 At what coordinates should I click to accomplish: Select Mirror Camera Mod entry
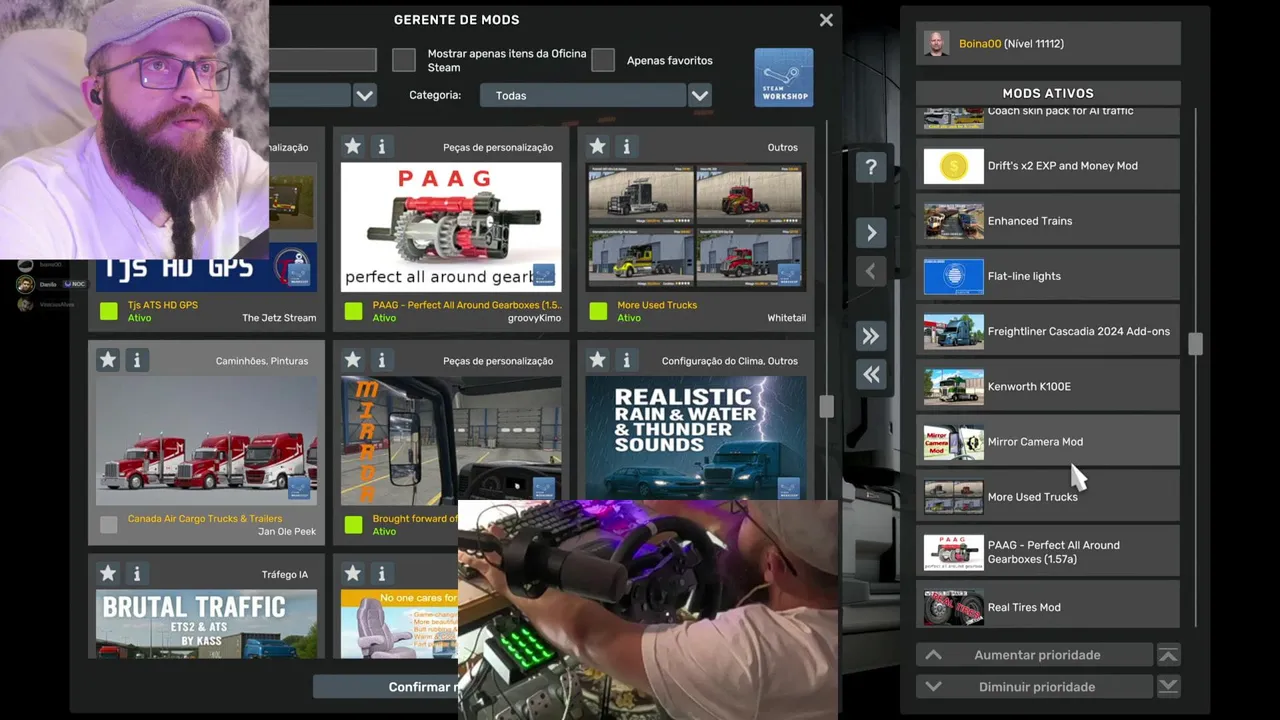[x=1048, y=441]
